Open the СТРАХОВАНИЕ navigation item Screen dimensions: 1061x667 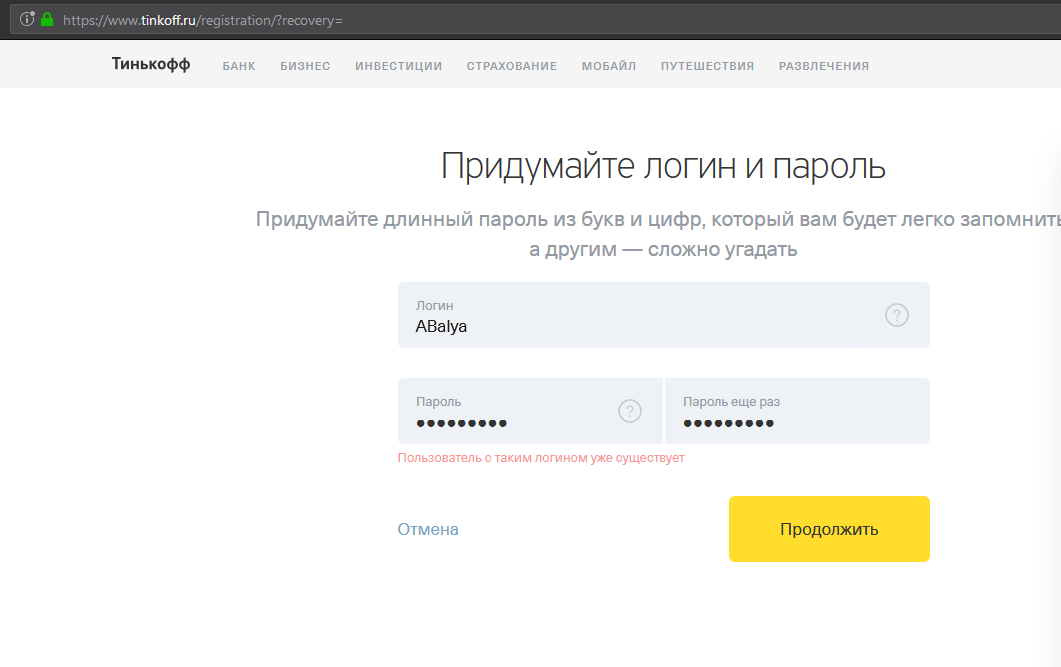pyautogui.click(x=511, y=66)
